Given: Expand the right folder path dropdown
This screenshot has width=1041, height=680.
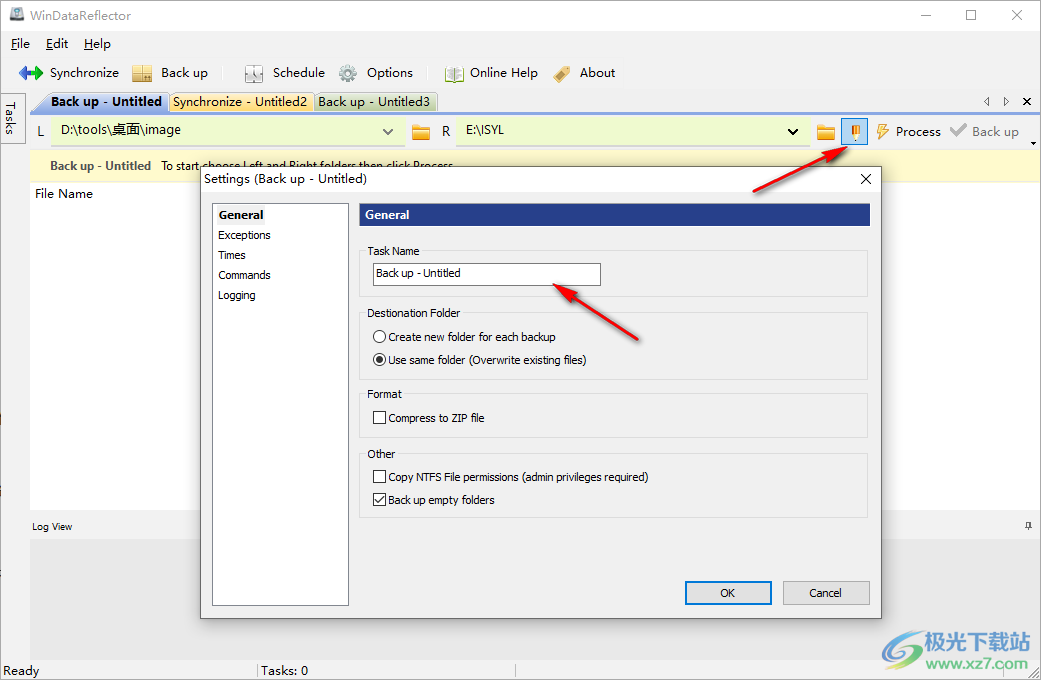Looking at the screenshot, I should tap(793, 132).
